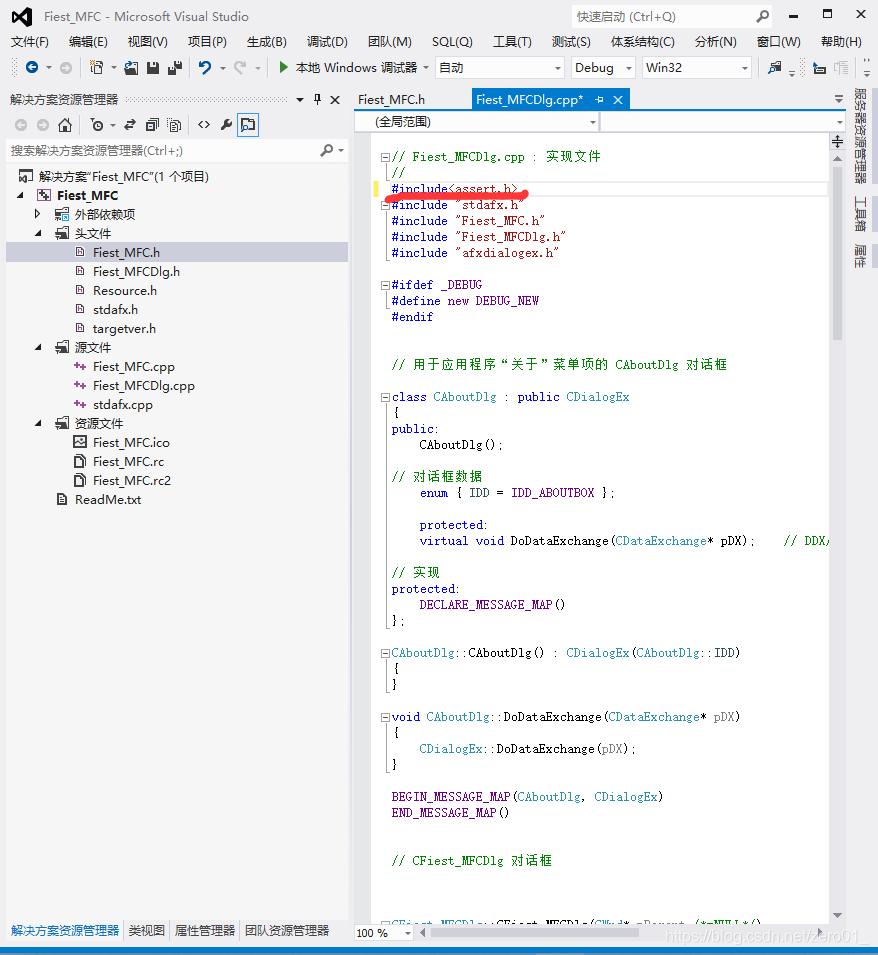Save the current file with the Save icon
This screenshot has width=878, height=955.
153,68
